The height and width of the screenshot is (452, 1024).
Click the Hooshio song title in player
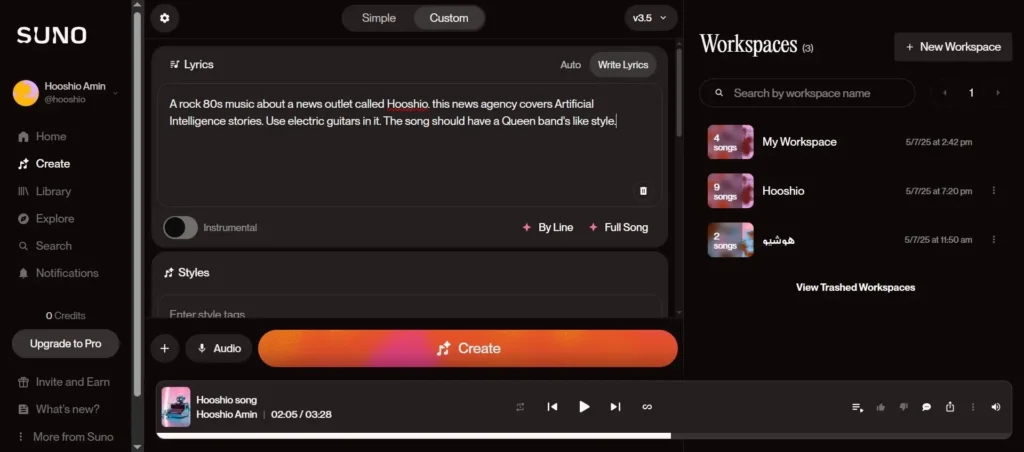click(x=227, y=400)
